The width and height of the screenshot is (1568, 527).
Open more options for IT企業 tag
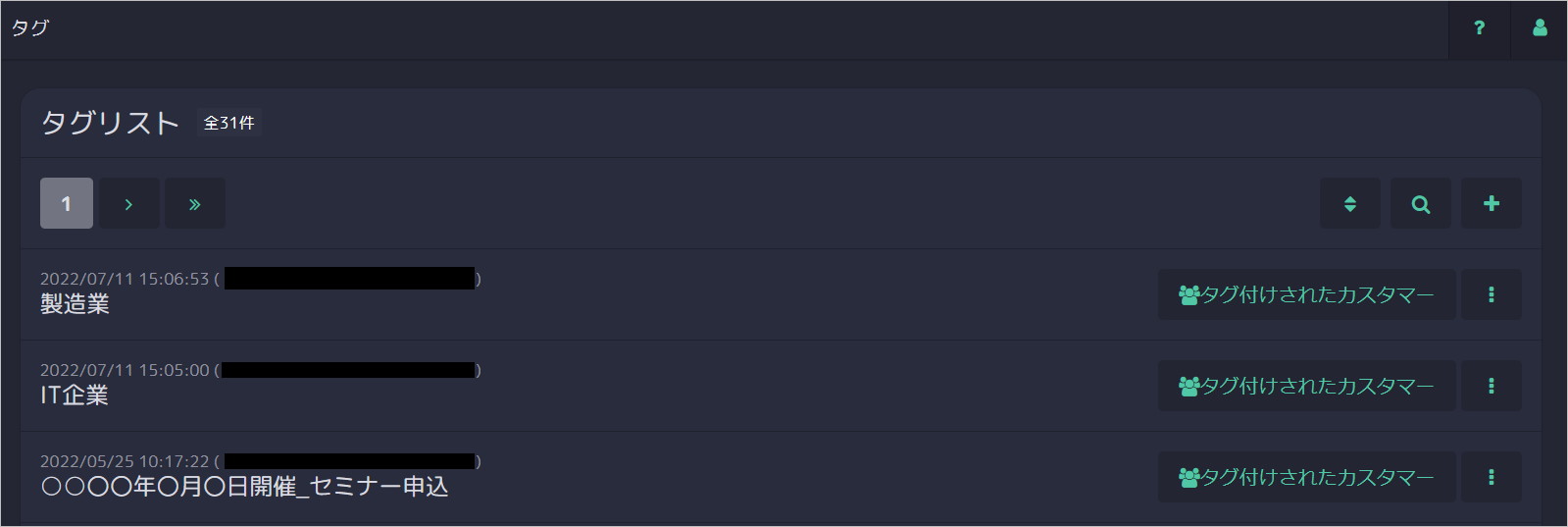1491,386
